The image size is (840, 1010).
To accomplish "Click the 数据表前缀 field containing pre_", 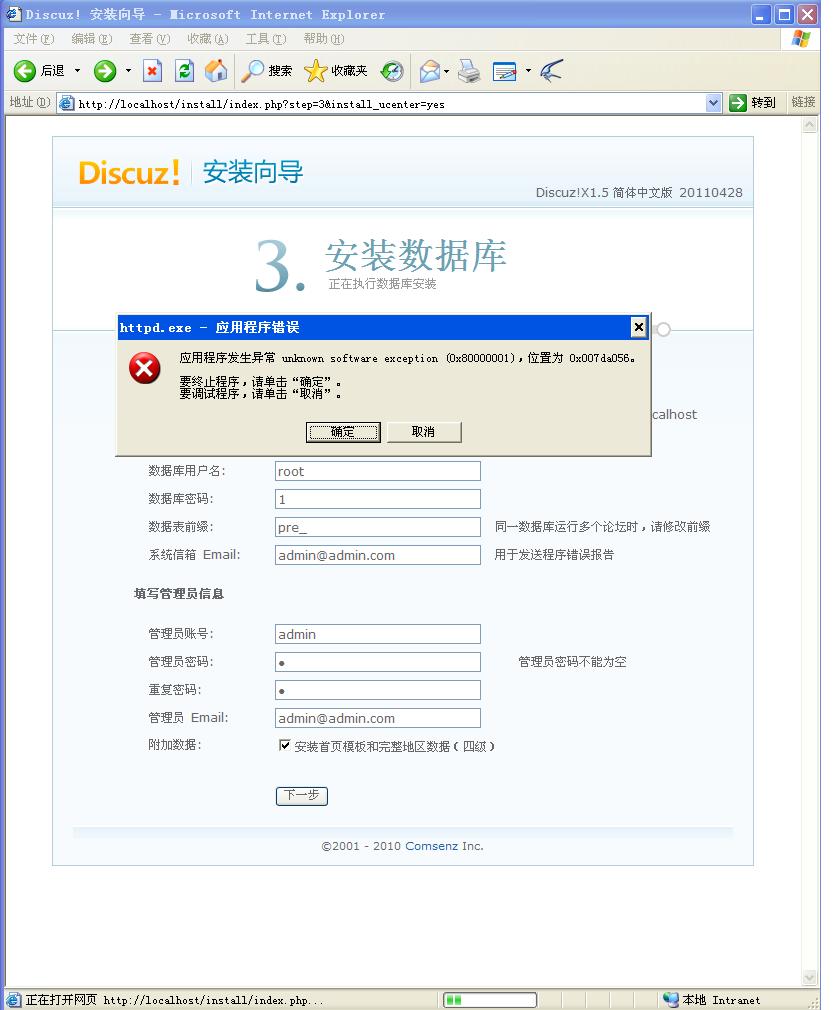I will (x=377, y=527).
